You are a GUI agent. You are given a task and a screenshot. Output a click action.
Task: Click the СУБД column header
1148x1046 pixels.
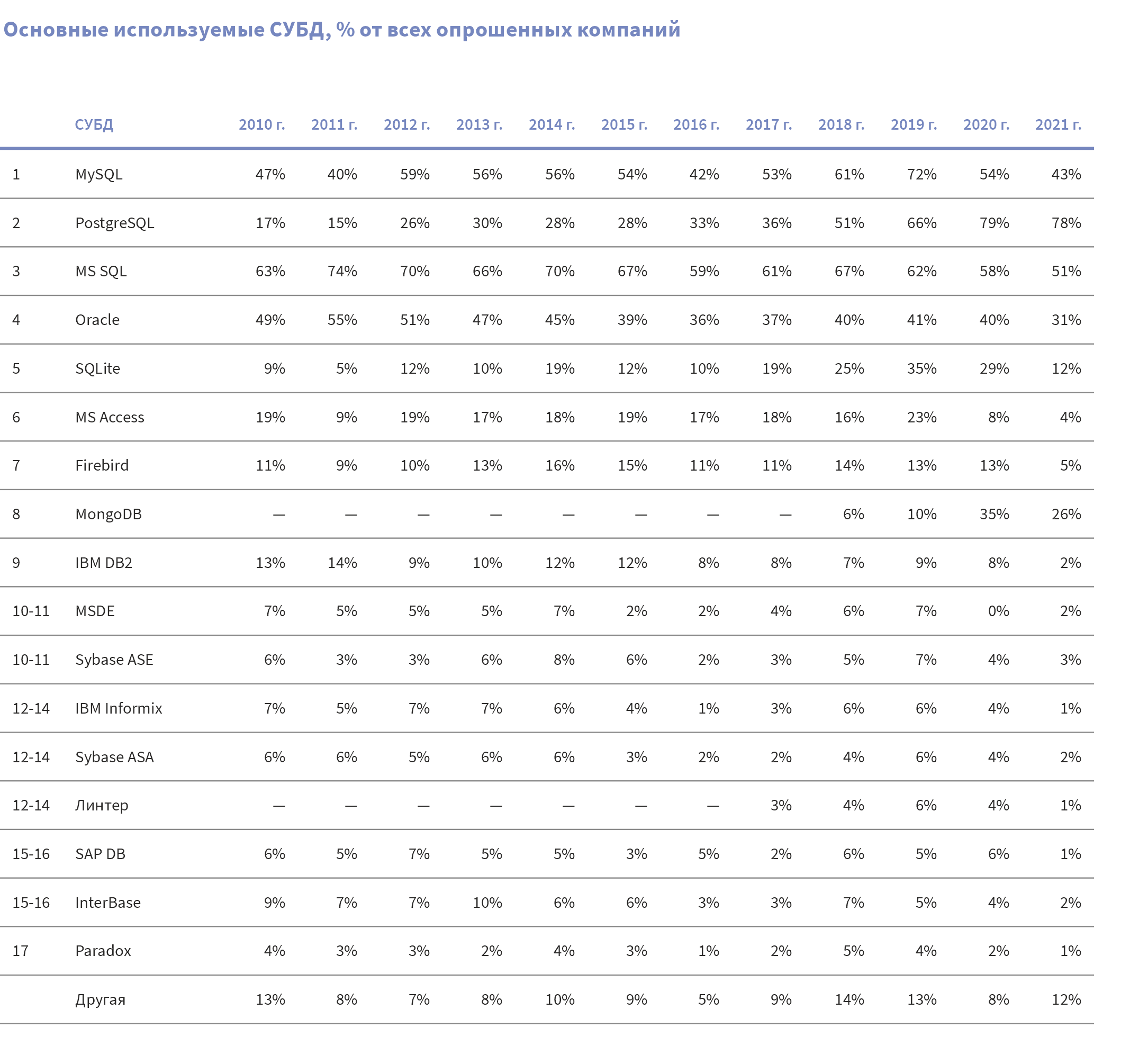(x=94, y=125)
